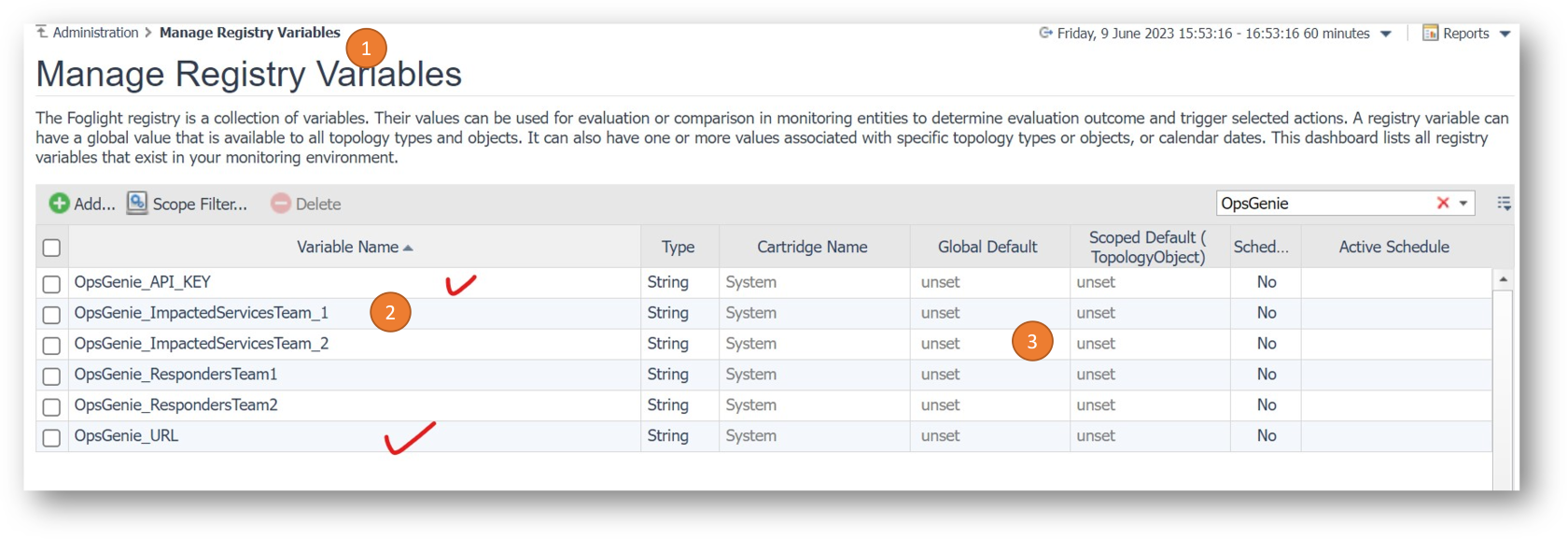Expand the time range dropdown arrow

pos(1386,34)
